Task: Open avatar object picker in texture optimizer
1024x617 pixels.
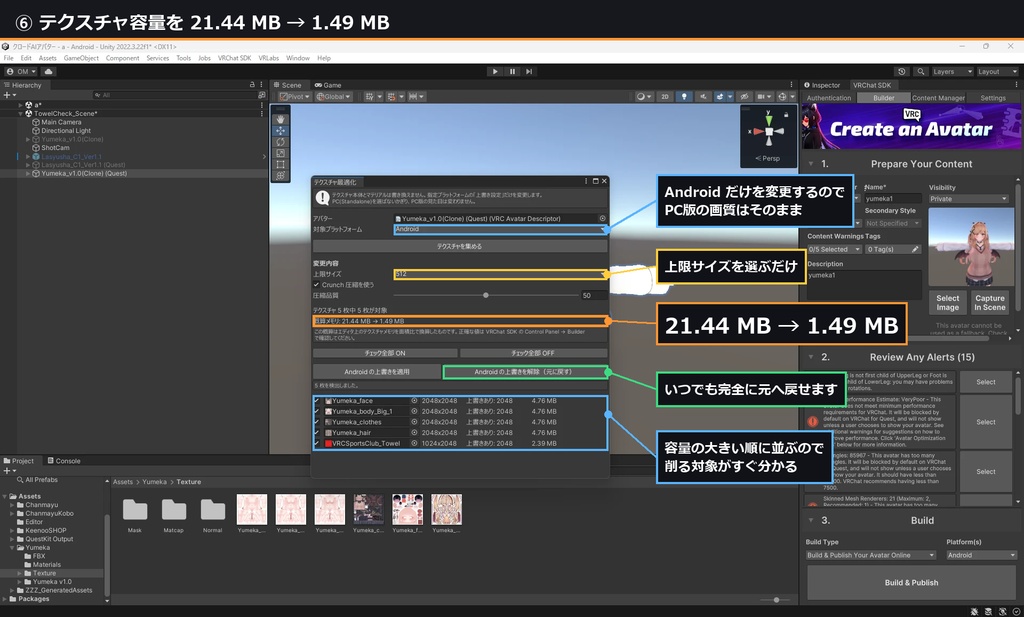Action: [602, 218]
